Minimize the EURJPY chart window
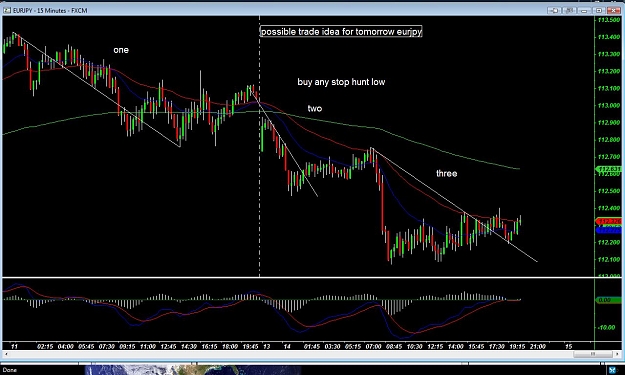 tap(584, 10)
